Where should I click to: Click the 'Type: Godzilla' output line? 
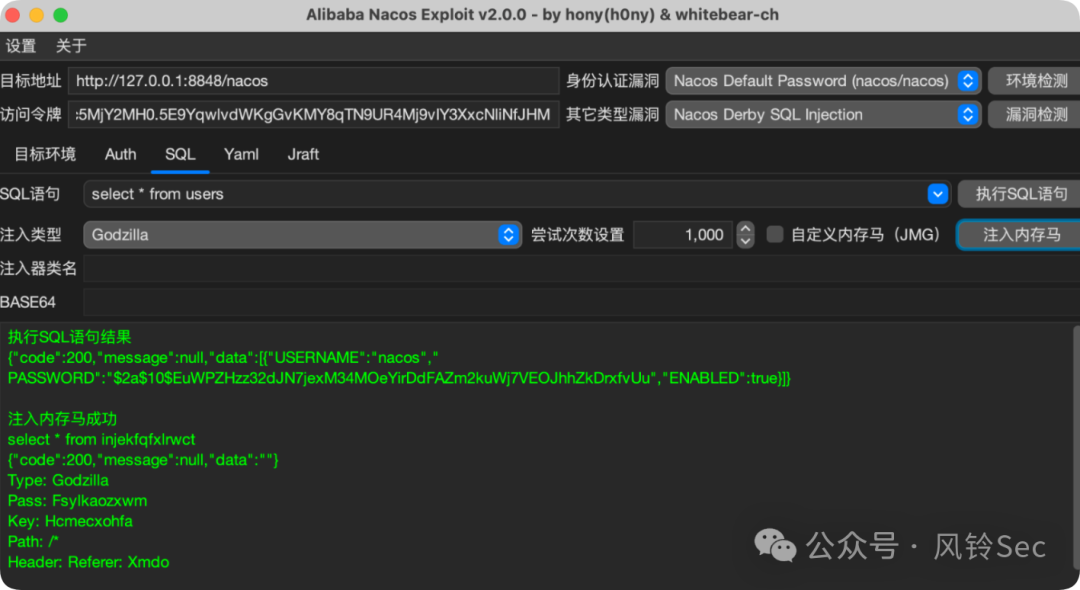pyautogui.click(x=58, y=480)
